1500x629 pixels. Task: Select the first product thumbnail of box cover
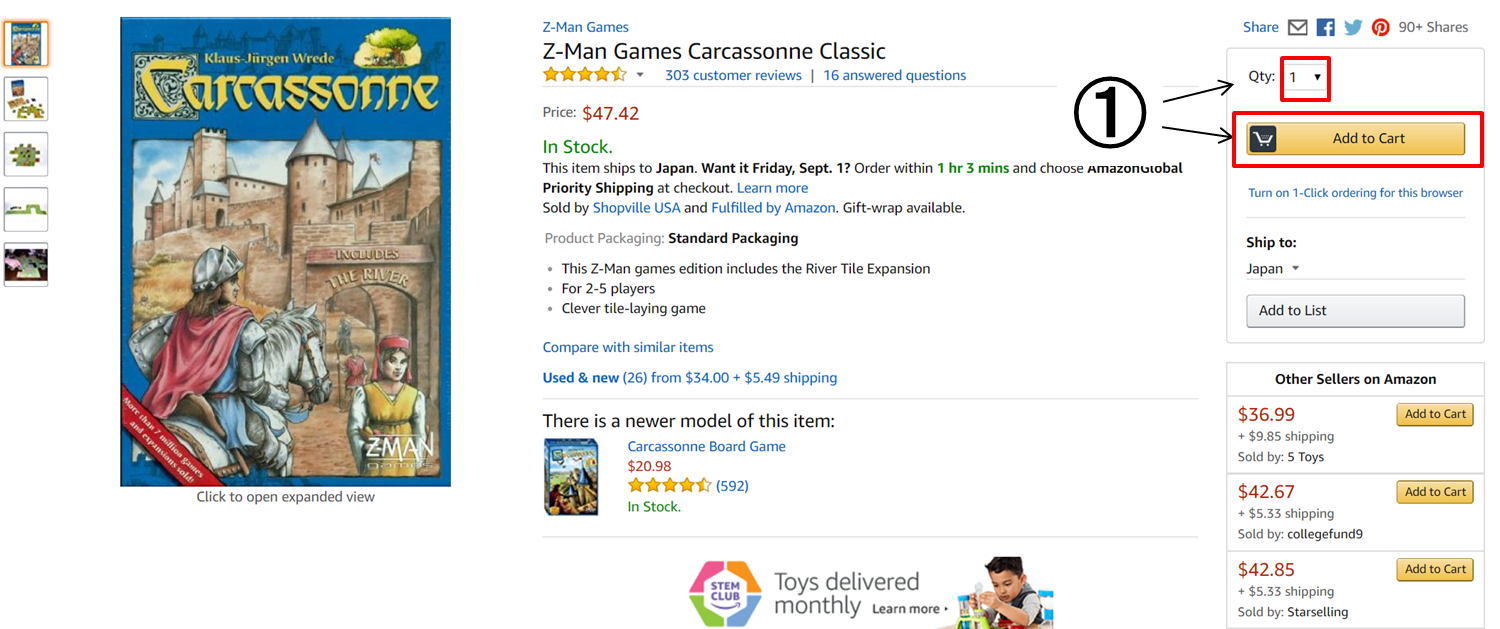tap(26, 43)
